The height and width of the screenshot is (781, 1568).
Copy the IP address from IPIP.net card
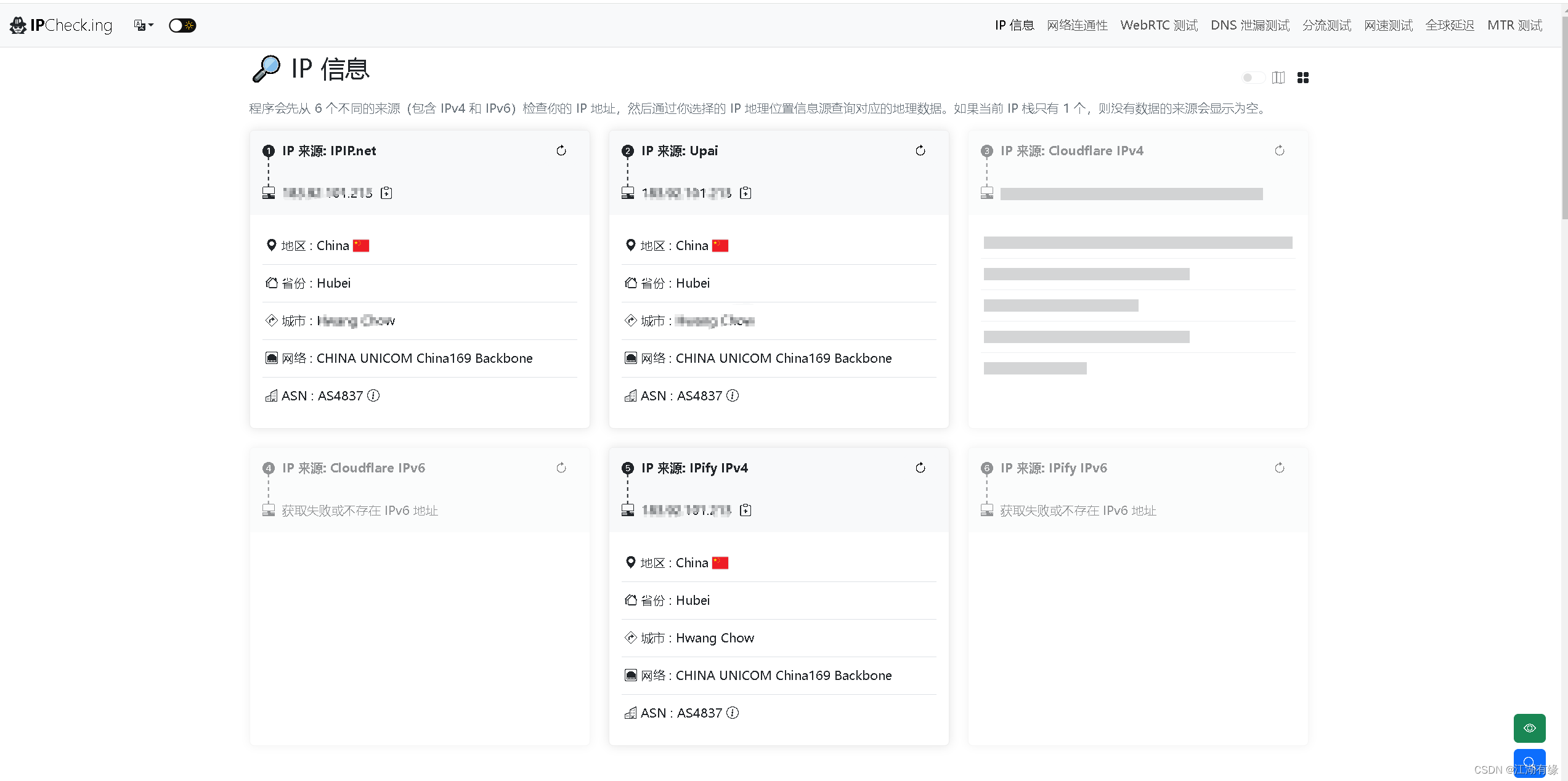386,193
